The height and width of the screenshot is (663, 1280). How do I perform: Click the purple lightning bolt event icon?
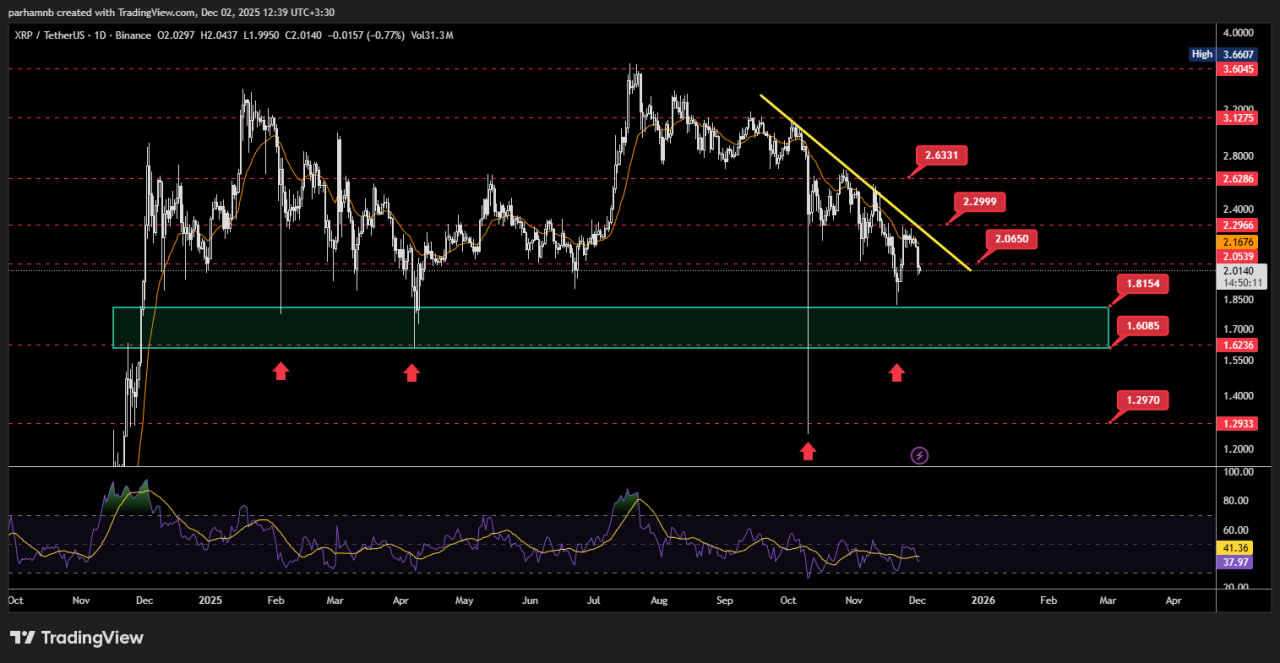920,456
